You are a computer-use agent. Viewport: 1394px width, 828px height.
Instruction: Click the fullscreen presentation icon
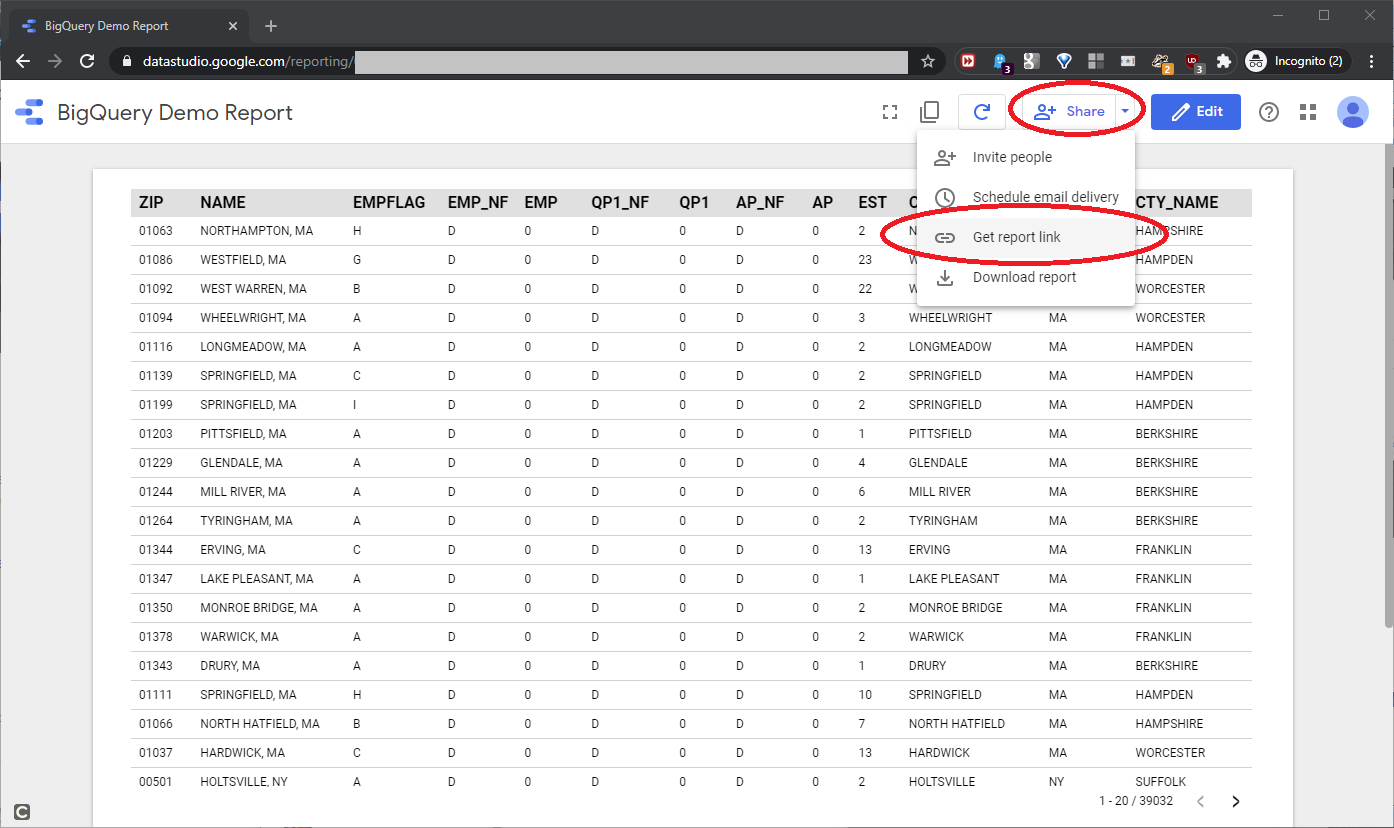pyautogui.click(x=889, y=112)
